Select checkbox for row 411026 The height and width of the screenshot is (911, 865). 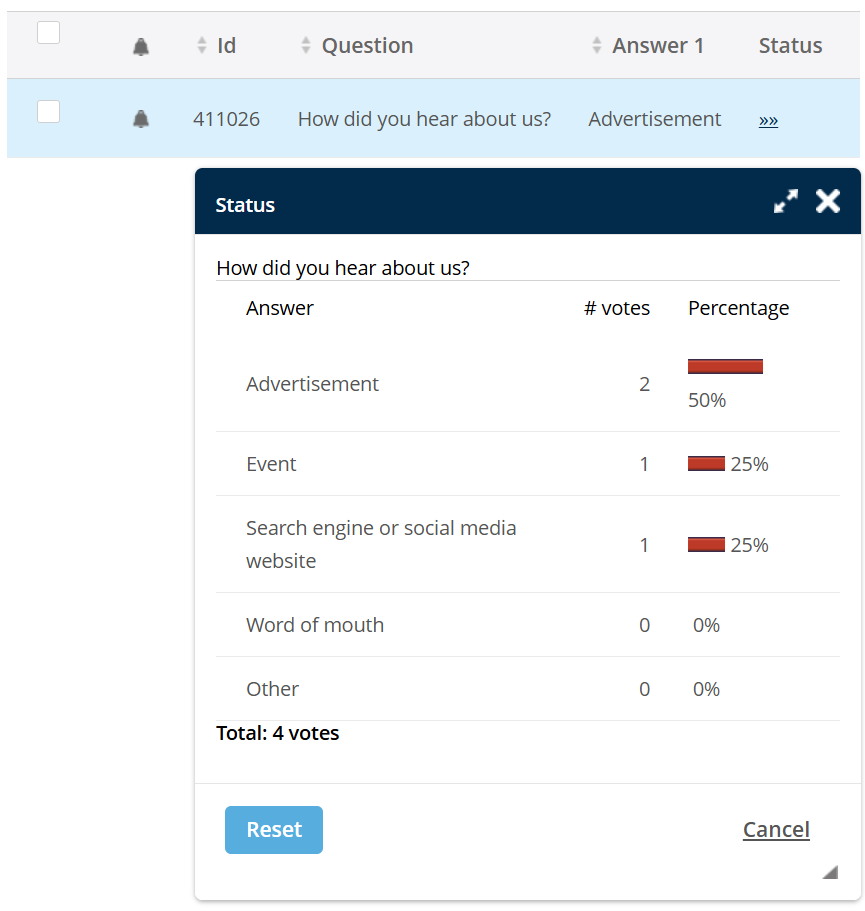[48, 112]
